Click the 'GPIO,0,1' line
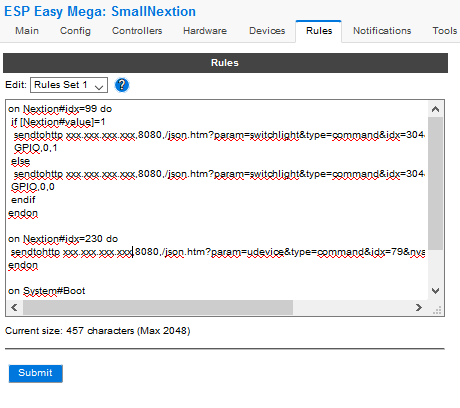This screenshot has height=408, width=460. [x=35, y=148]
